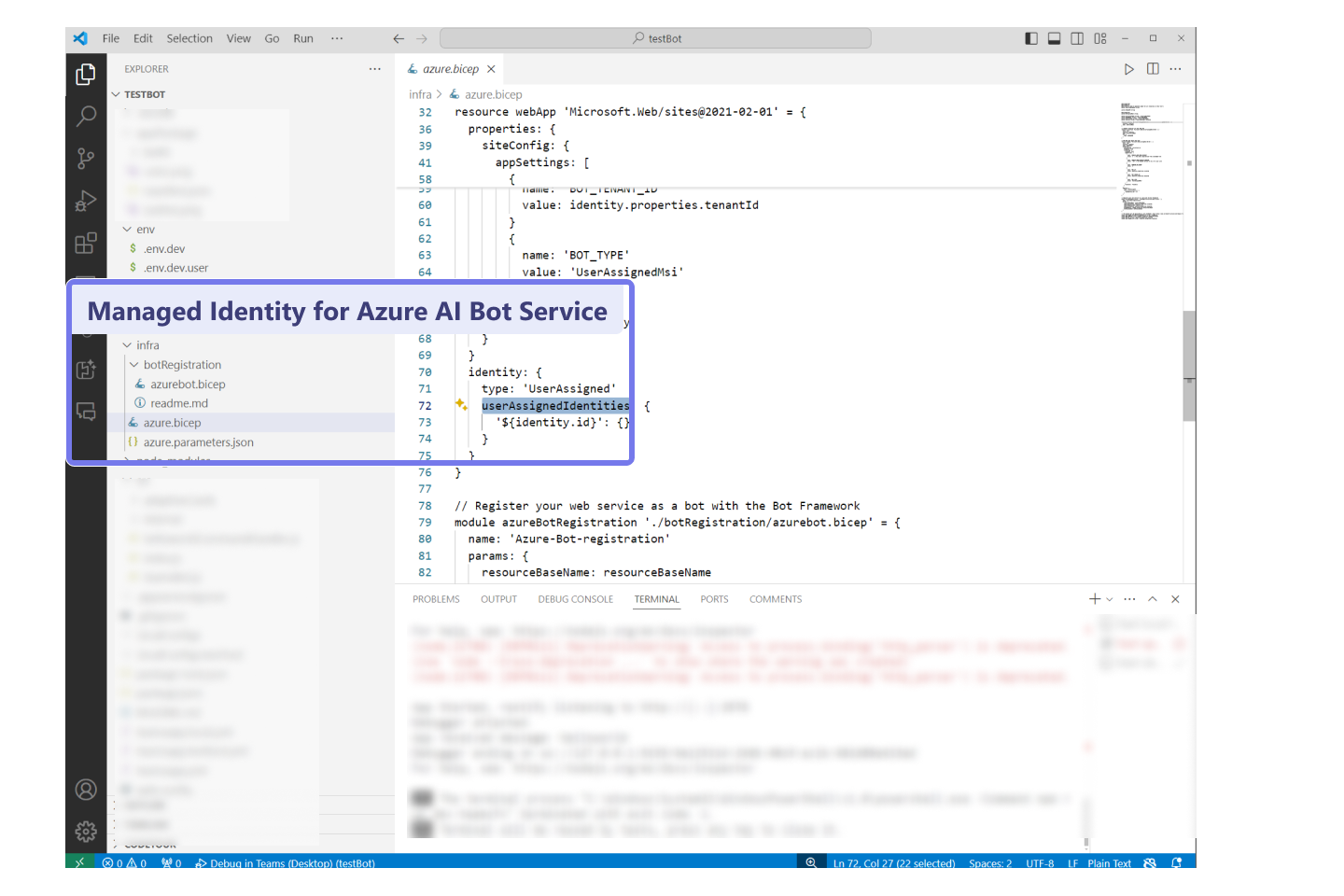The height and width of the screenshot is (896, 1344).
Task: Open the File menu
Action: [111, 38]
